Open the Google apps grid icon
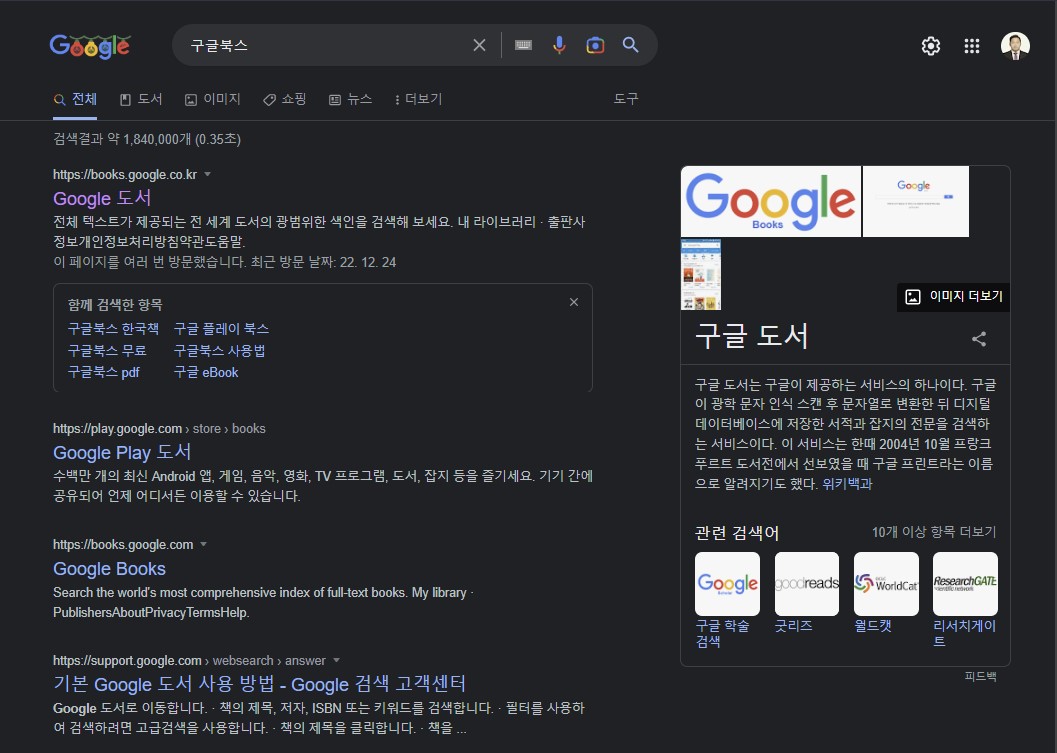The image size is (1057, 753). (971, 46)
